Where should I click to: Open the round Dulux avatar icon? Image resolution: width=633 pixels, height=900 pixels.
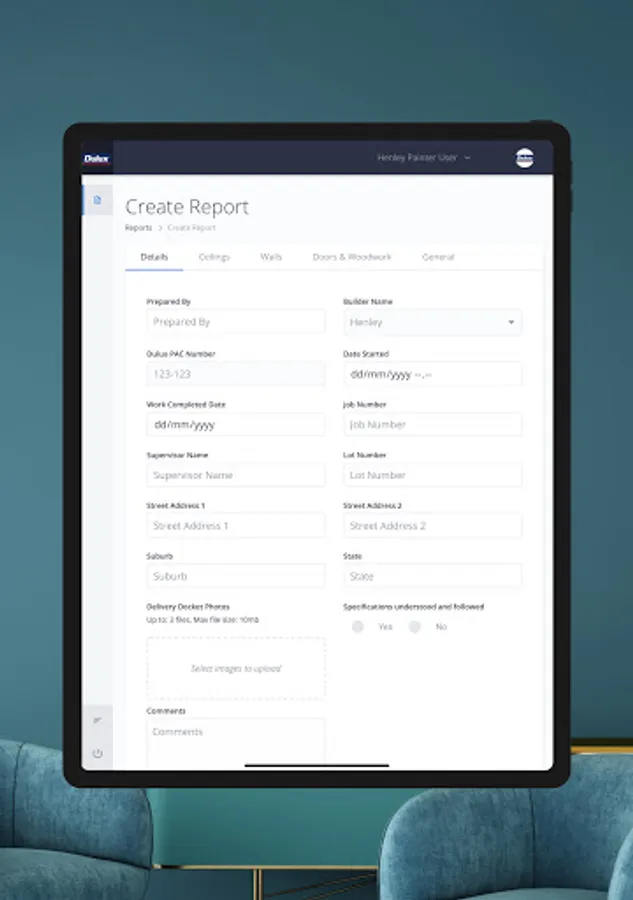(x=525, y=158)
